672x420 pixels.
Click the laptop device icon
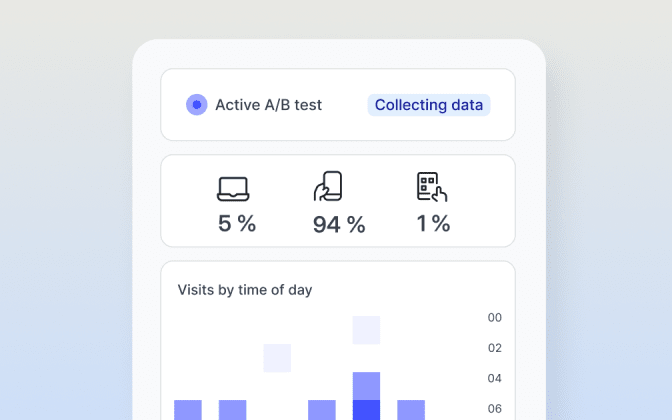(233, 189)
